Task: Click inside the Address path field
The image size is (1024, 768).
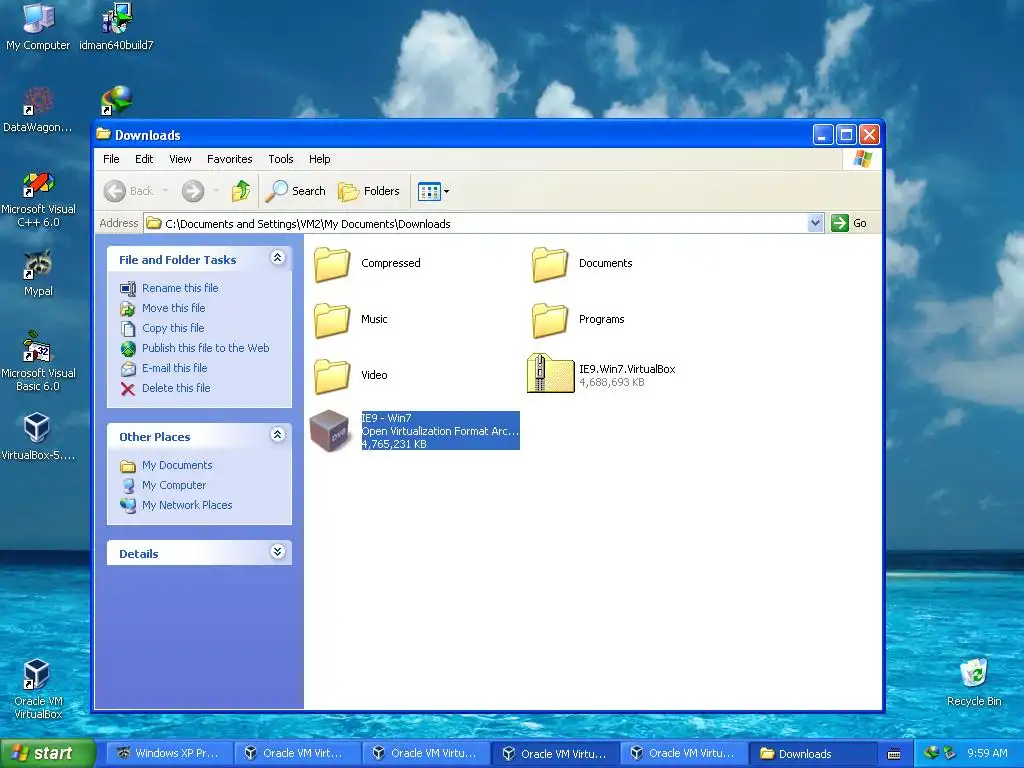Action: (x=475, y=223)
